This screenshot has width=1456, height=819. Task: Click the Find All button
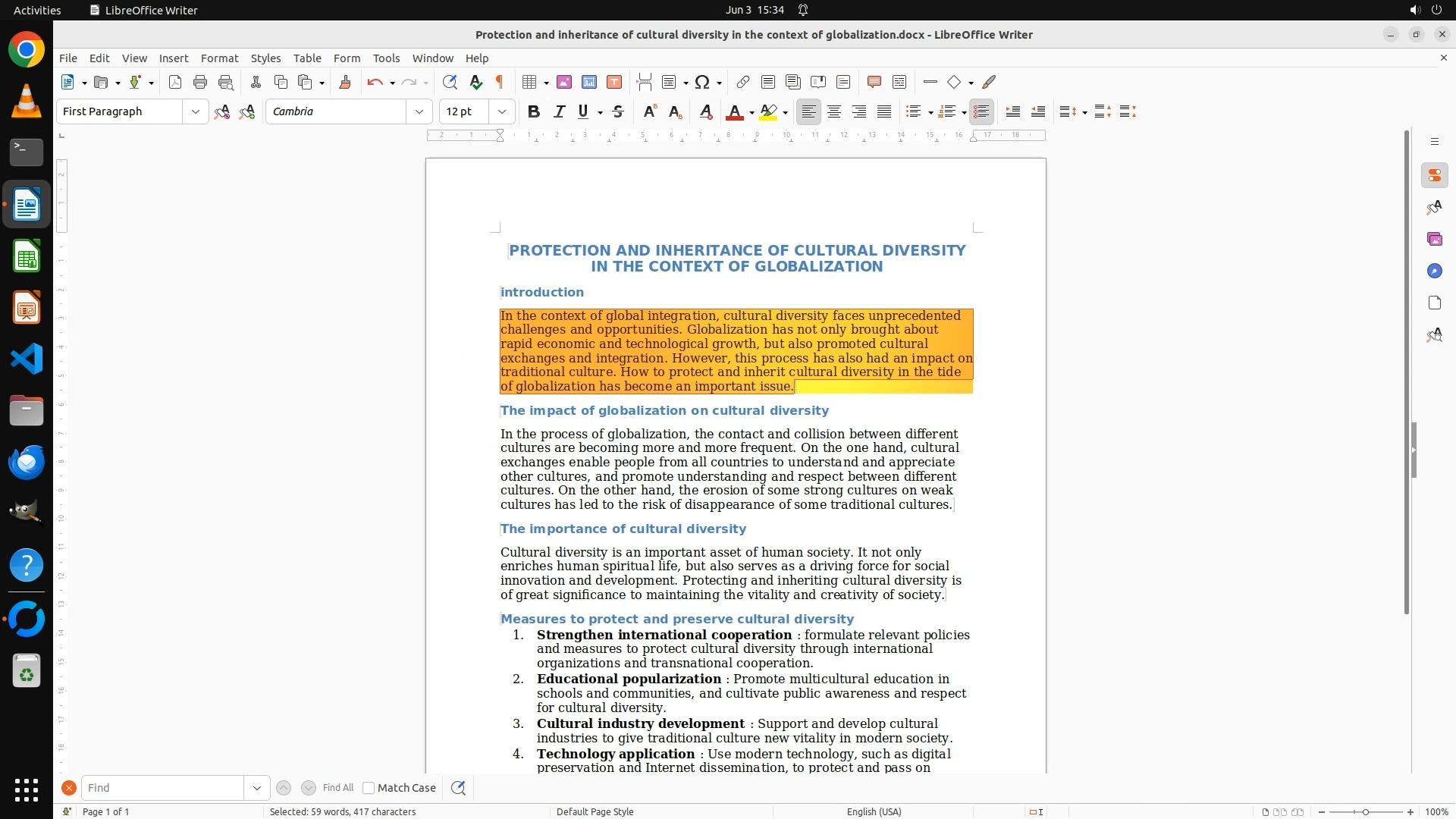pyautogui.click(x=338, y=788)
